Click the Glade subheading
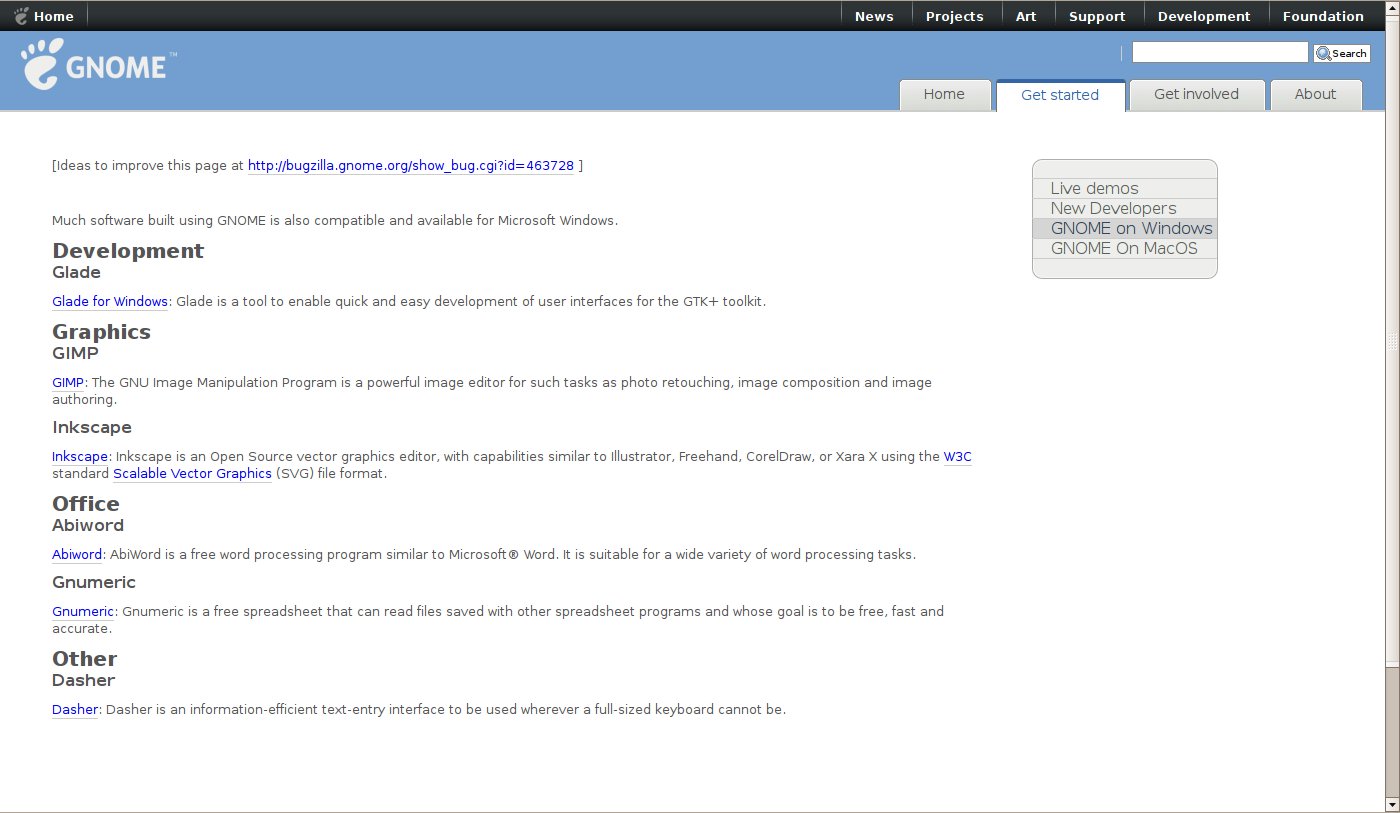Image resolution: width=1400 pixels, height=813 pixels. (76, 272)
